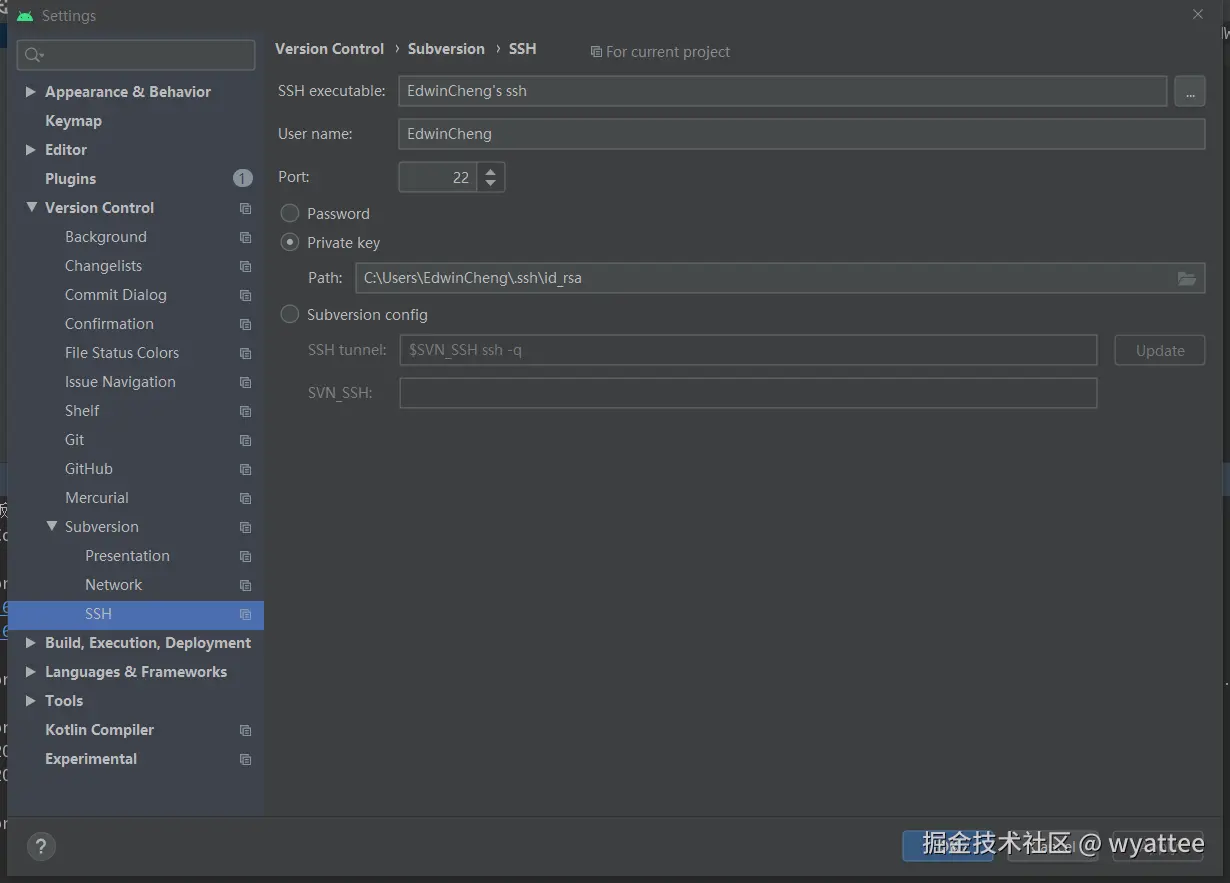Open the SSH executable browse ellipsis button
This screenshot has width=1230, height=883.
coord(1189,91)
